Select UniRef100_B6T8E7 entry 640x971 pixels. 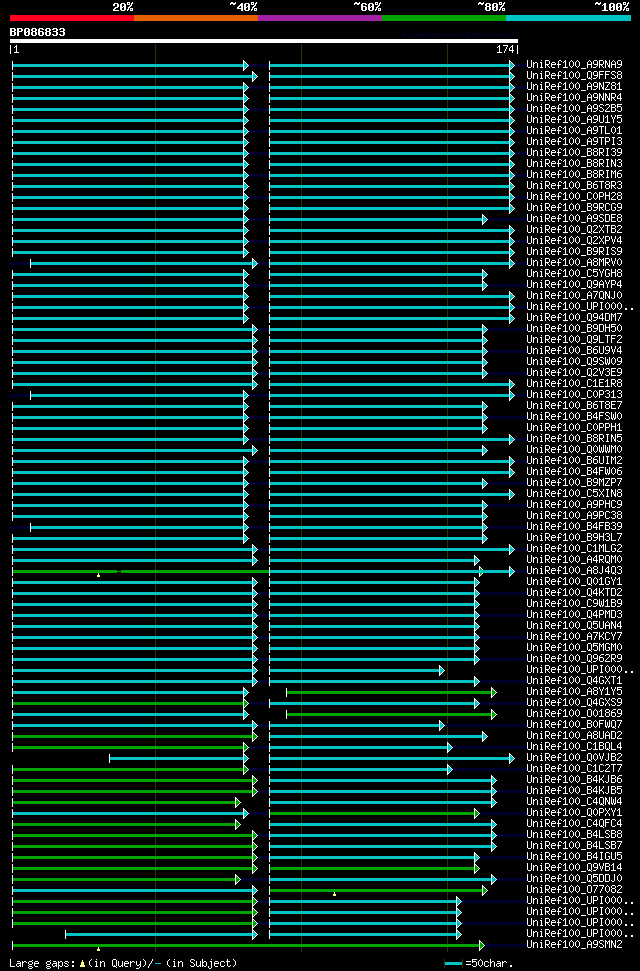tap(574, 406)
